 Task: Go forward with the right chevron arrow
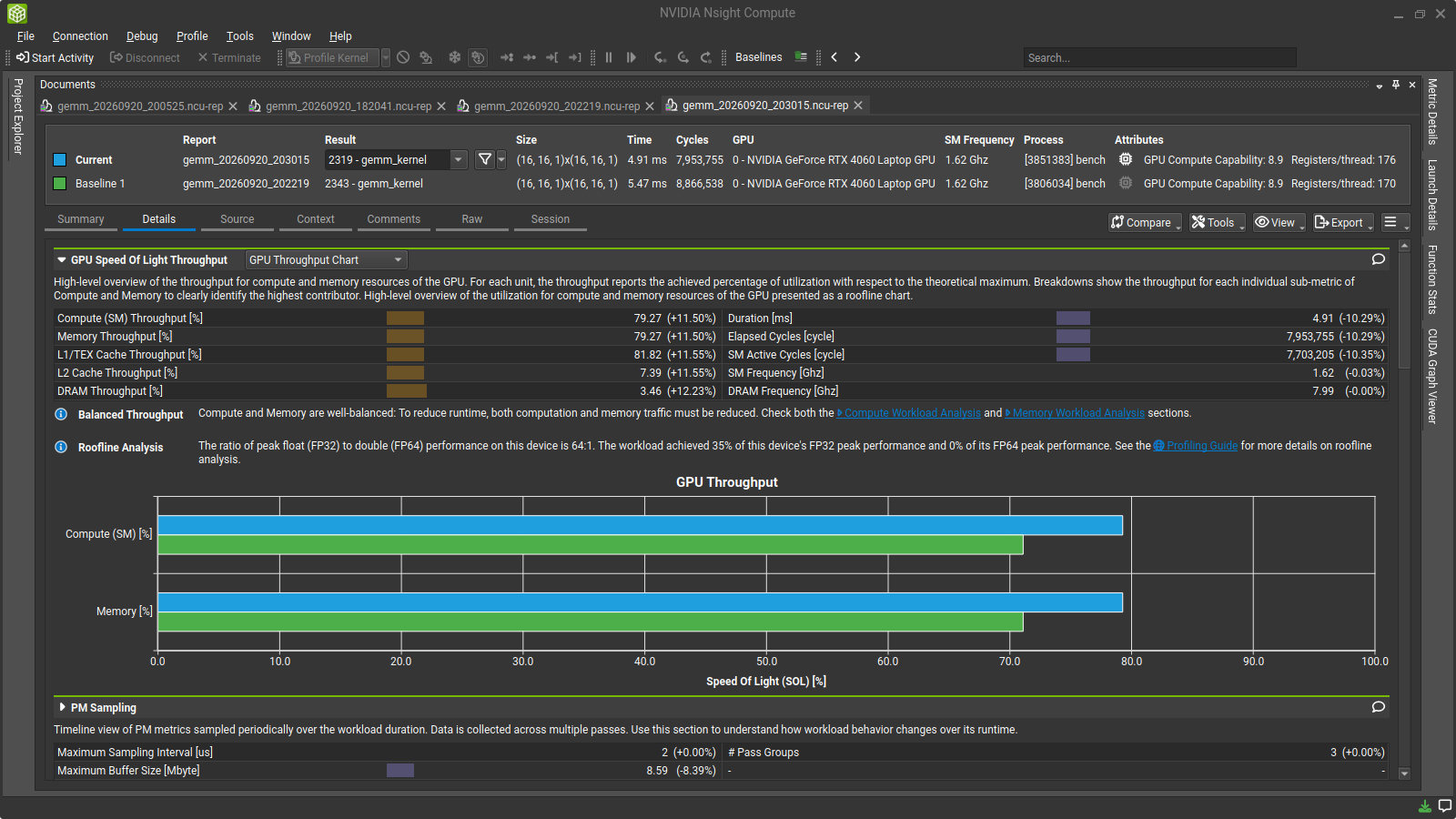tap(857, 57)
